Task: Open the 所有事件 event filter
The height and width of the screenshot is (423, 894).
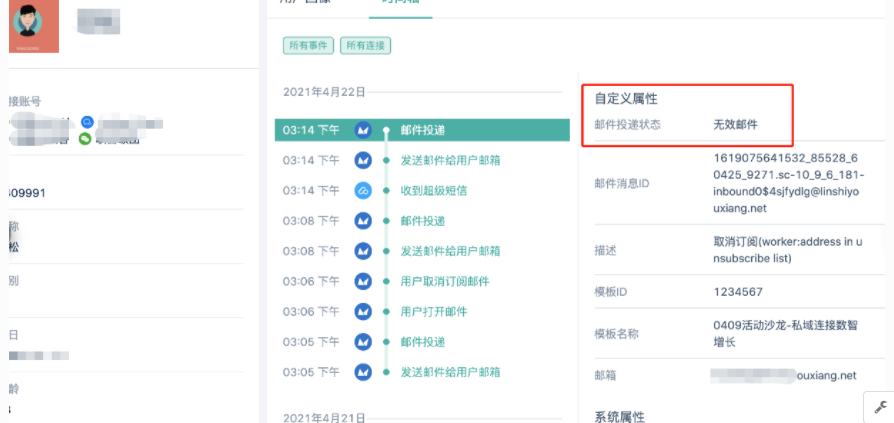Action: click(x=308, y=45)
